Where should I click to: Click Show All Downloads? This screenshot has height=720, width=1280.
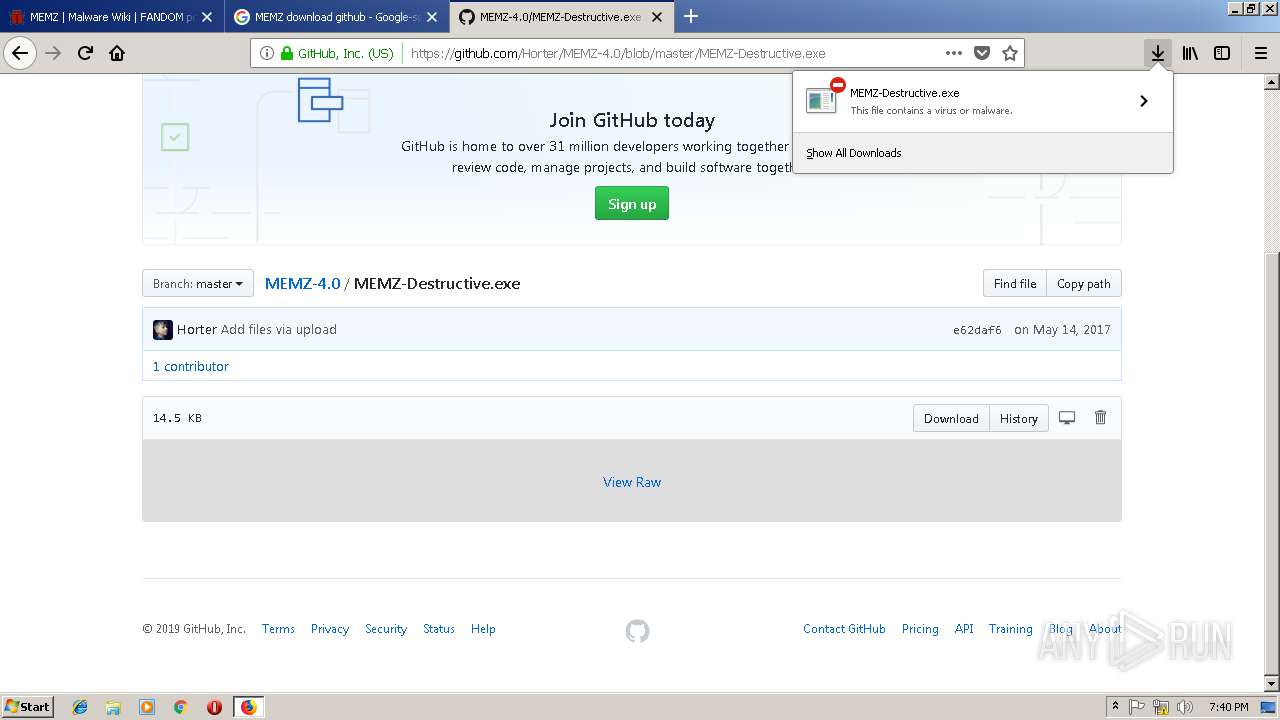[854, 153]
